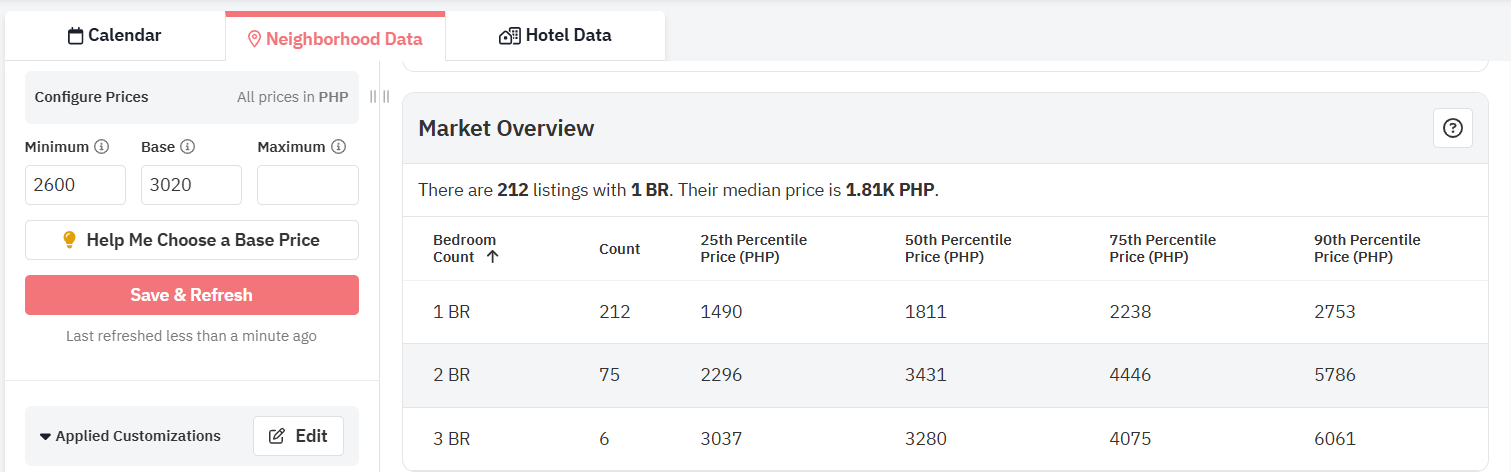Screen dimensions: 1511x472
Task: Click the Base price input field
Action: [x=191, y=185]
